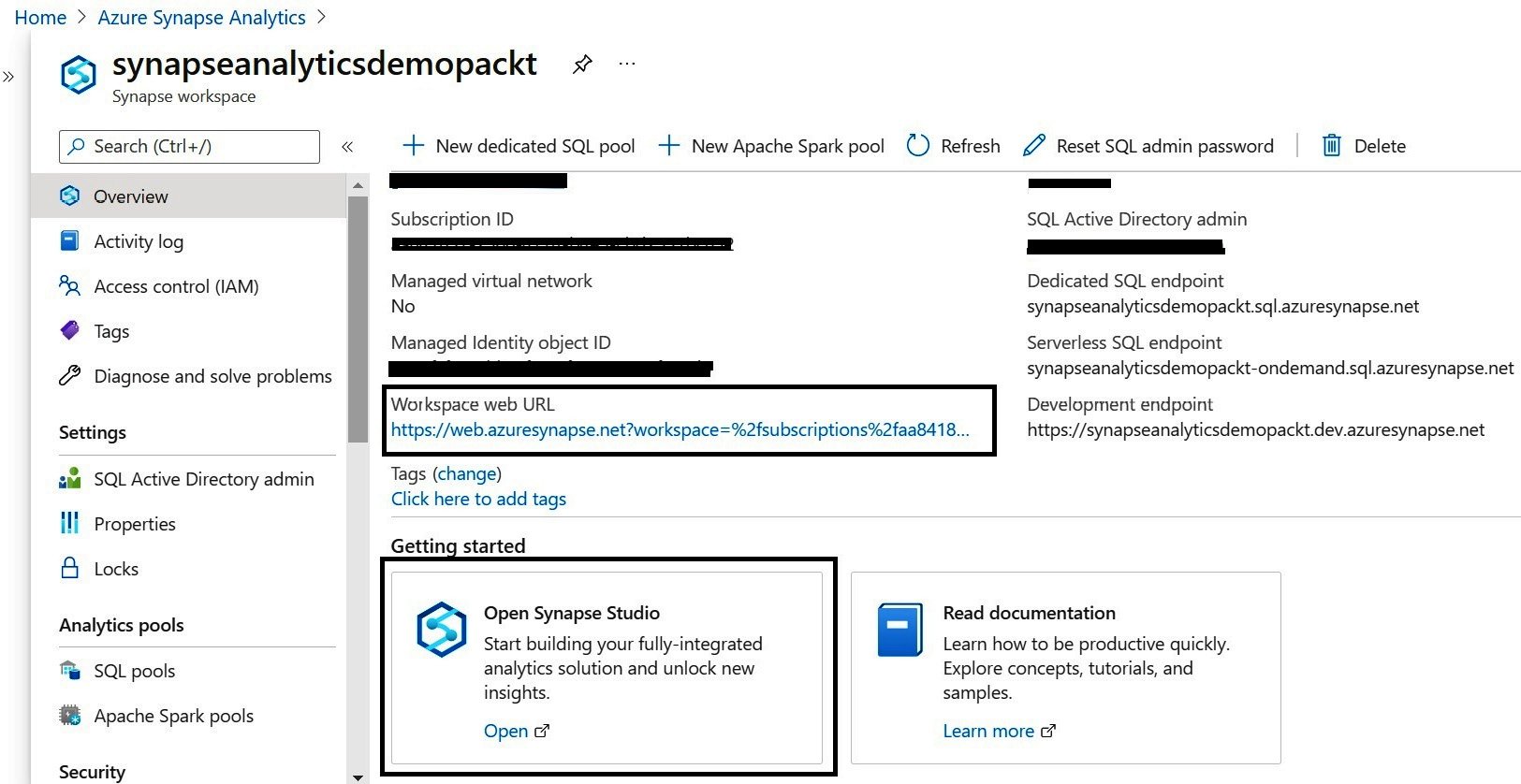Click the Delete trash can icon

[1332, 145]
